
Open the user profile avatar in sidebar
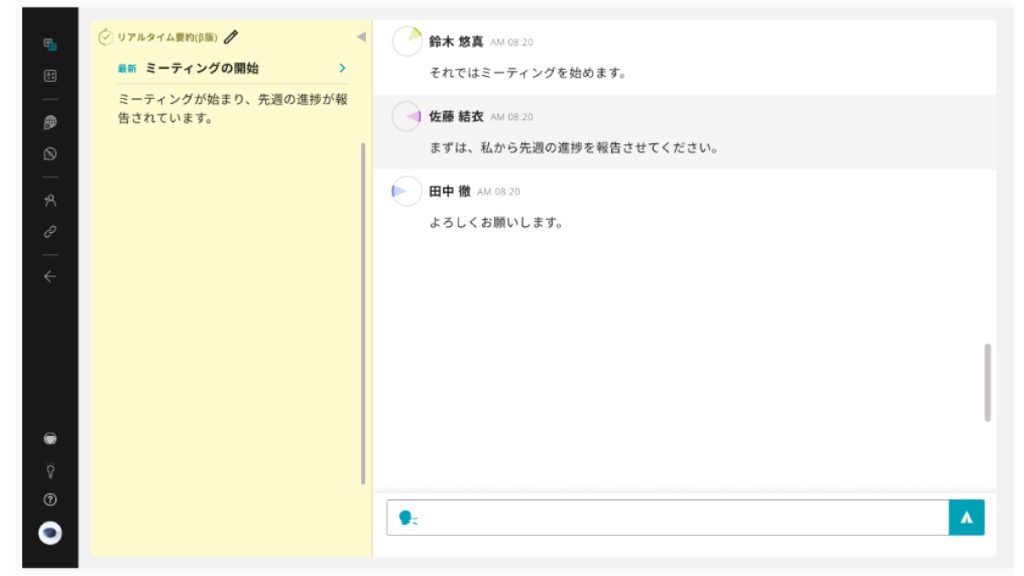tap(50, 533)
